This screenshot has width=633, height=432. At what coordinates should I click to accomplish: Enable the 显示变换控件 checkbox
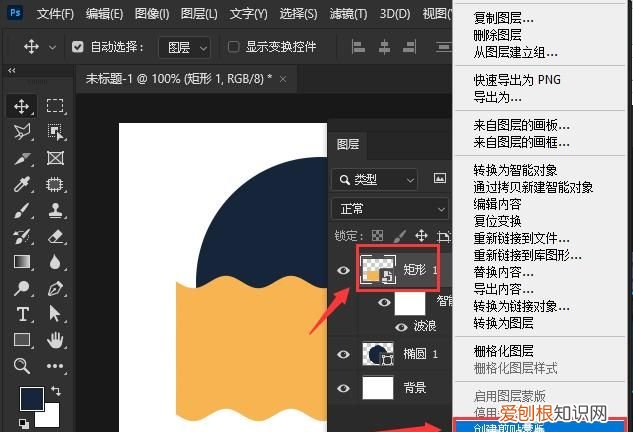pyautogui.click(x=233, y=46)
